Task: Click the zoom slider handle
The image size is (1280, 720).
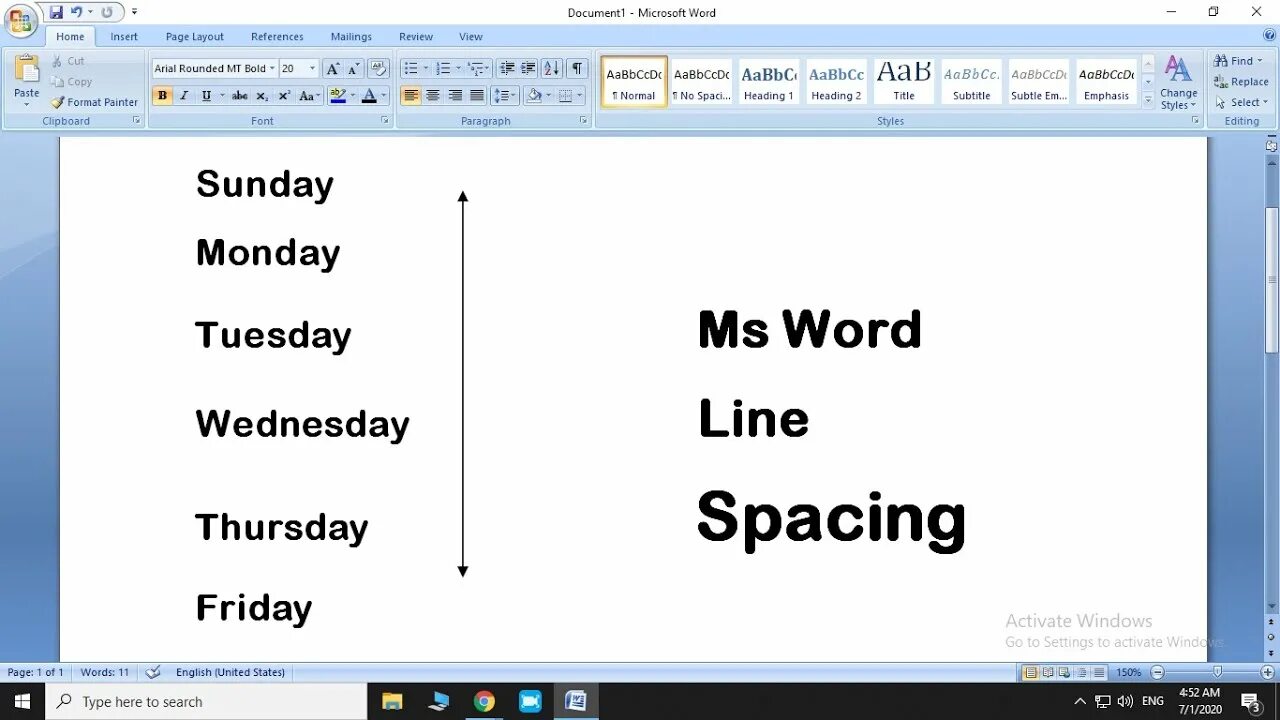Action: coord(1217,673)
